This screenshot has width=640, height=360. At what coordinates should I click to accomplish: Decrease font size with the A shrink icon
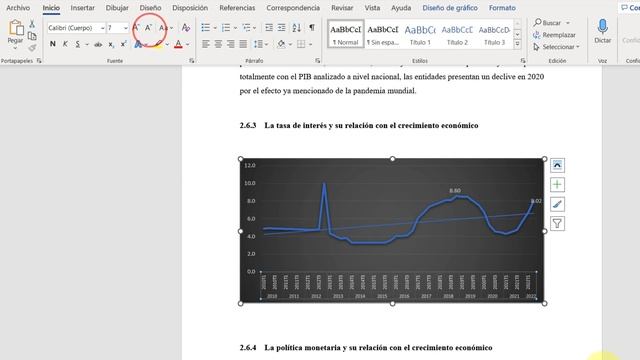[x=148, y=28]
